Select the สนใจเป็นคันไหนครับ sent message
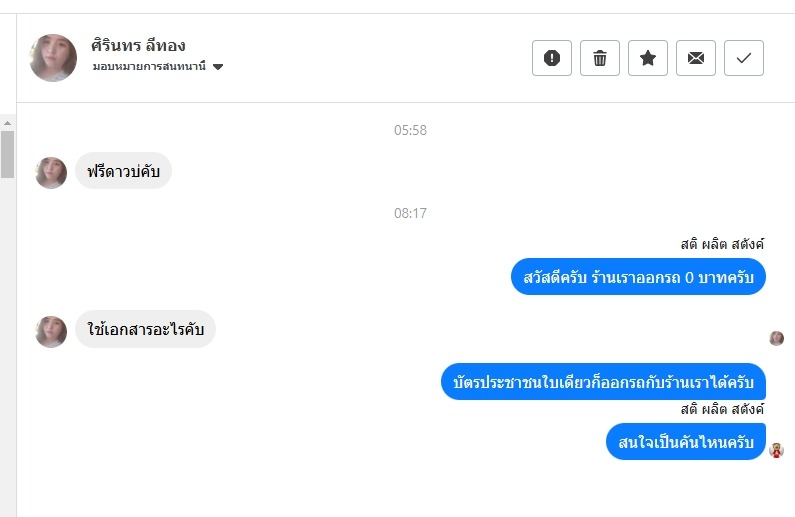 (685, 442)
